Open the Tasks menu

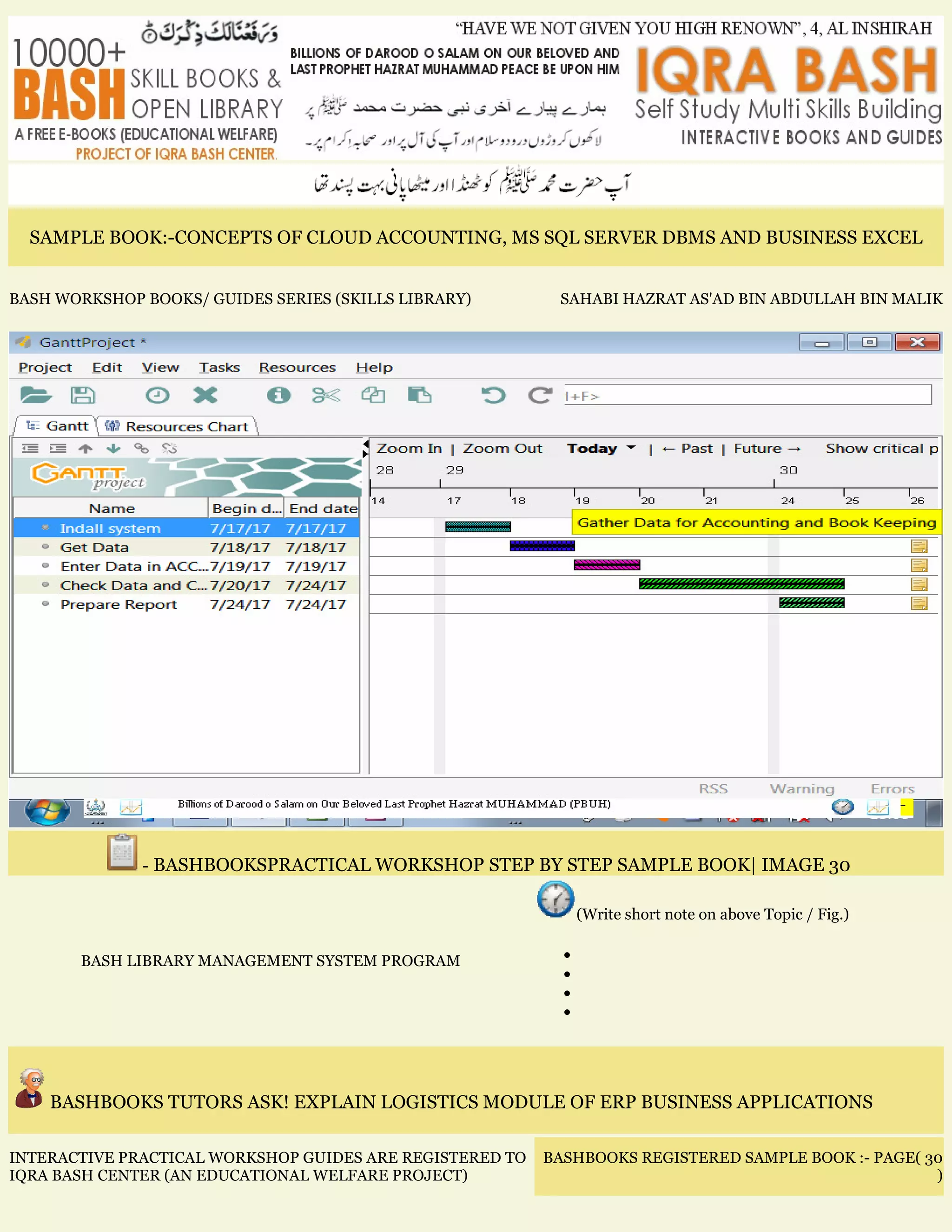tap(219, 367)
